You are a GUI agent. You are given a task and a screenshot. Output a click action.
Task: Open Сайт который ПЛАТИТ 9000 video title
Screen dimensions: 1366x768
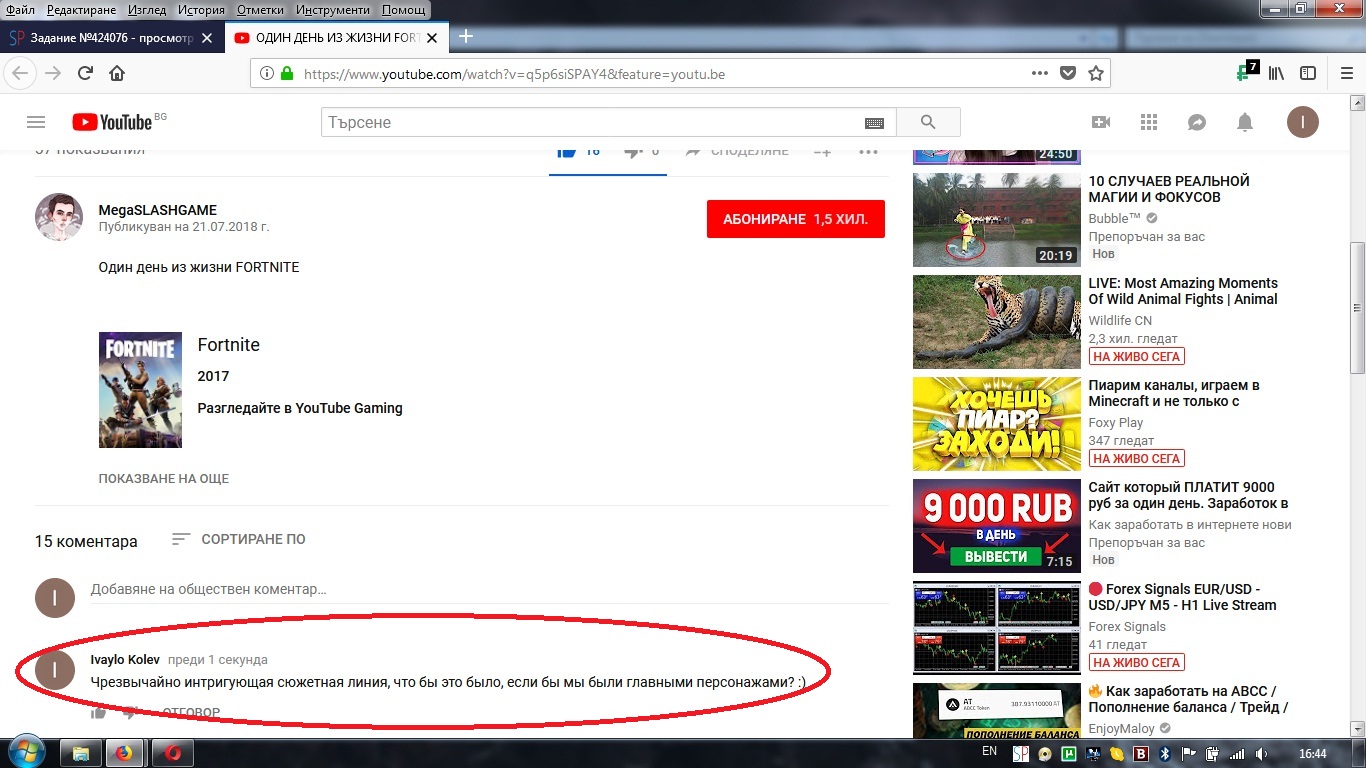pyautogui.click(x=1188, y=495)
